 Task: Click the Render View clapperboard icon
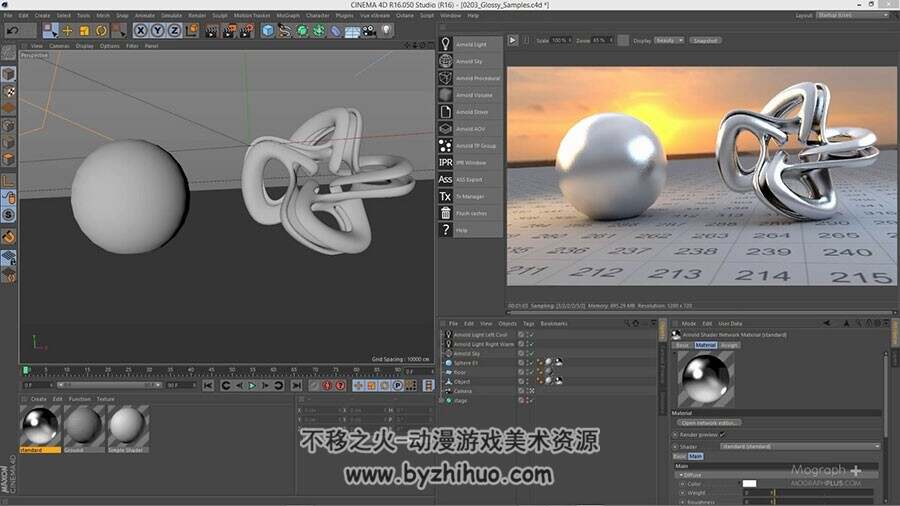(212, 30)
